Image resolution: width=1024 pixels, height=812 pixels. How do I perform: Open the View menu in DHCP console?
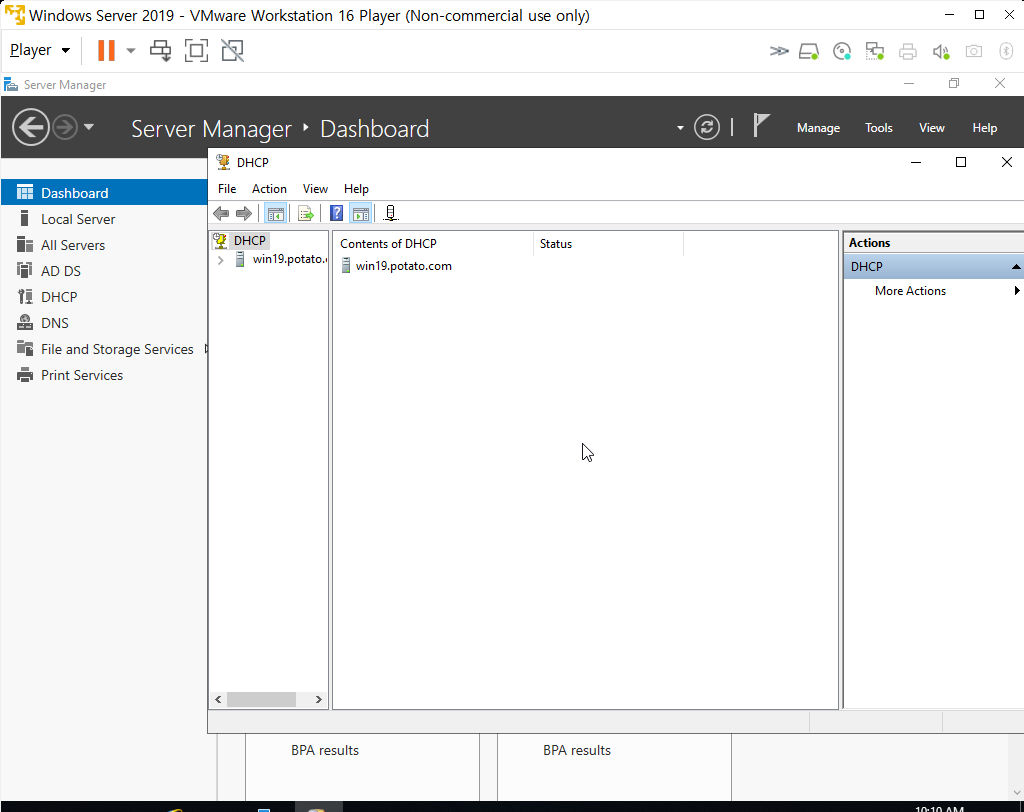click(315, 189)
